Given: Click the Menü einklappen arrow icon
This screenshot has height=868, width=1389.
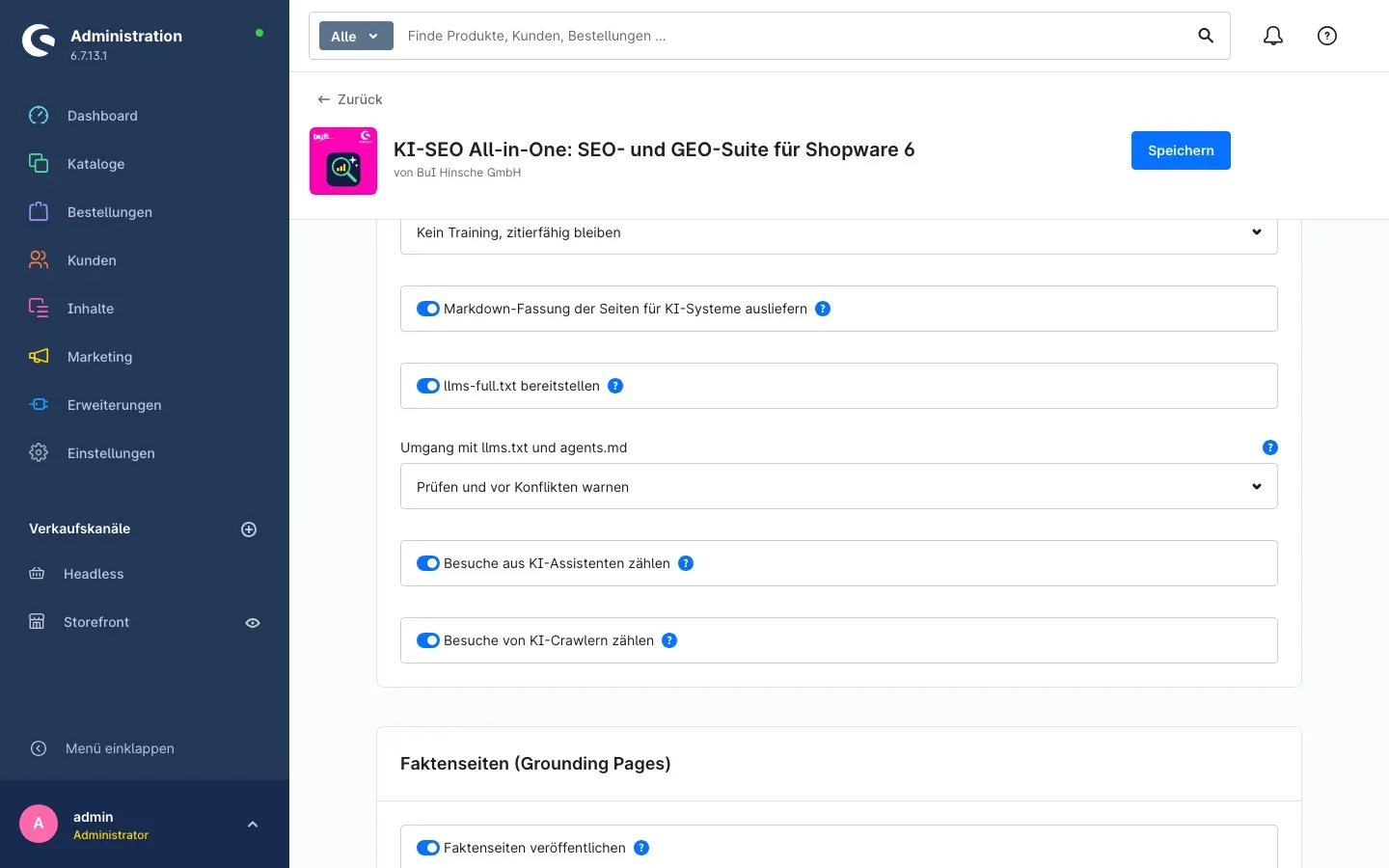Looking at the screenshot, I should (39, 748).
